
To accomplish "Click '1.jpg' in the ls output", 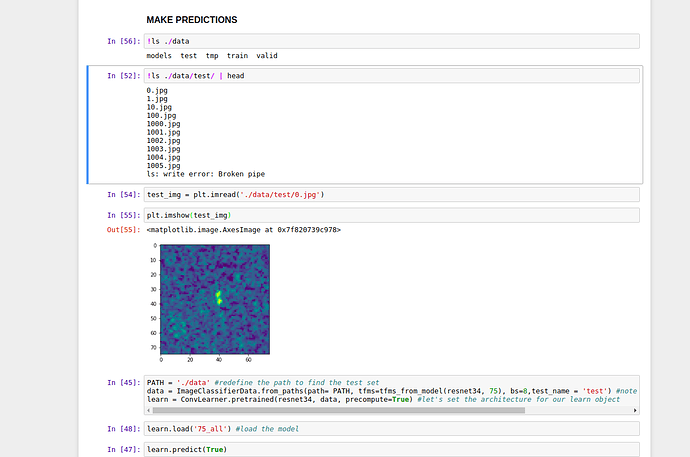I will coord(157,99).
